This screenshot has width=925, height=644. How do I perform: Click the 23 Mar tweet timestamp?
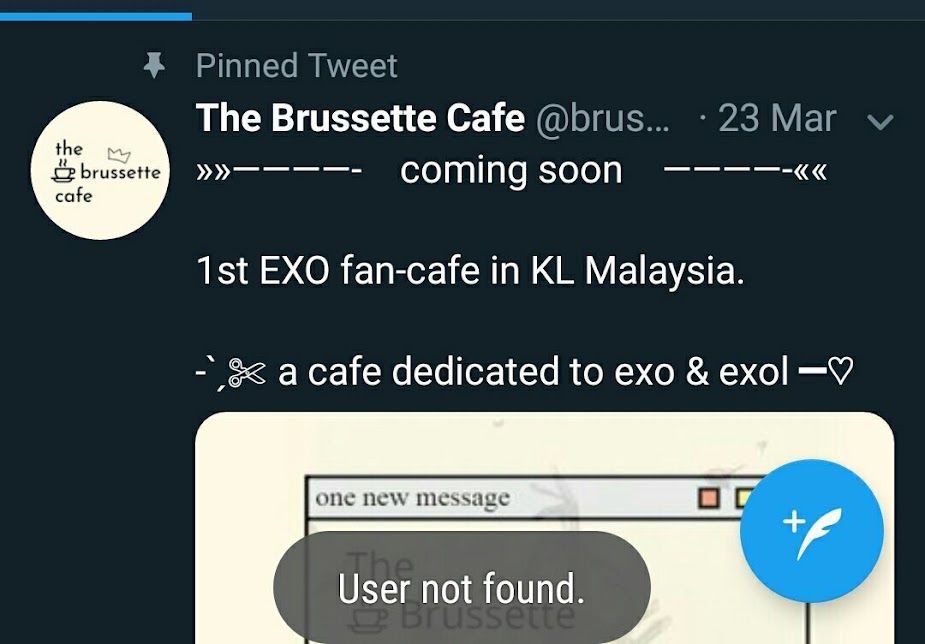coord(777,119)
